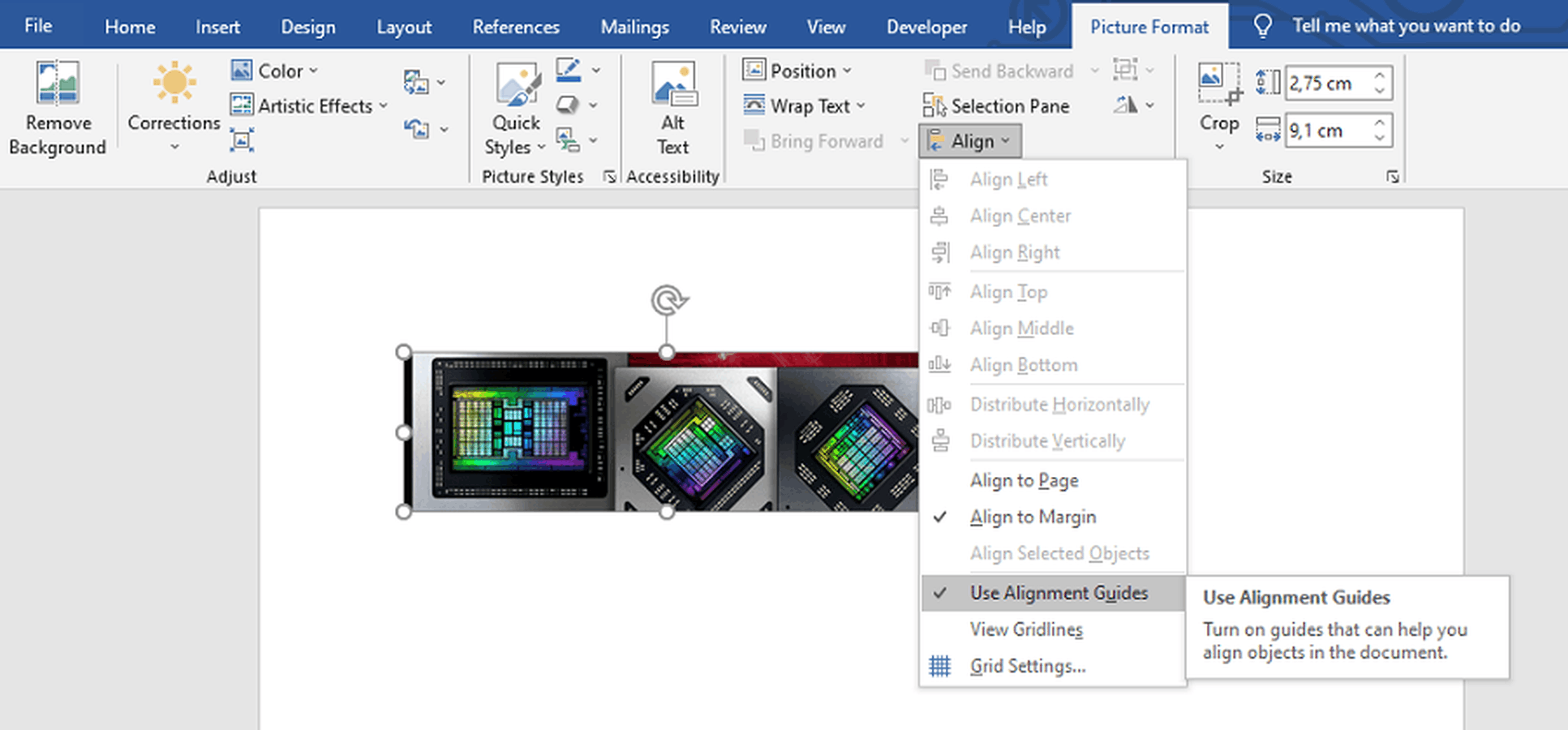1568x730 pixels.
Task: Click the Tell me lightbulb icon
Action: pos(1262,26)
